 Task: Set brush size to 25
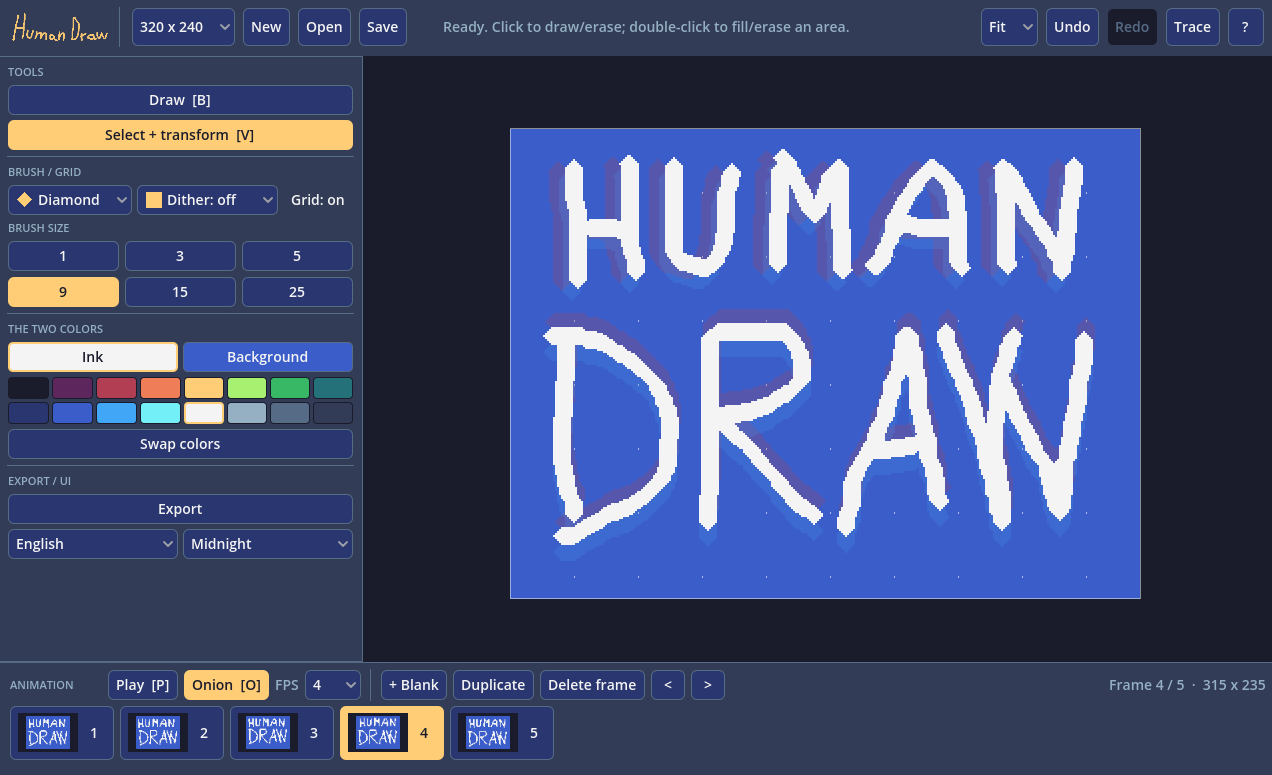(x=297, y=292)
